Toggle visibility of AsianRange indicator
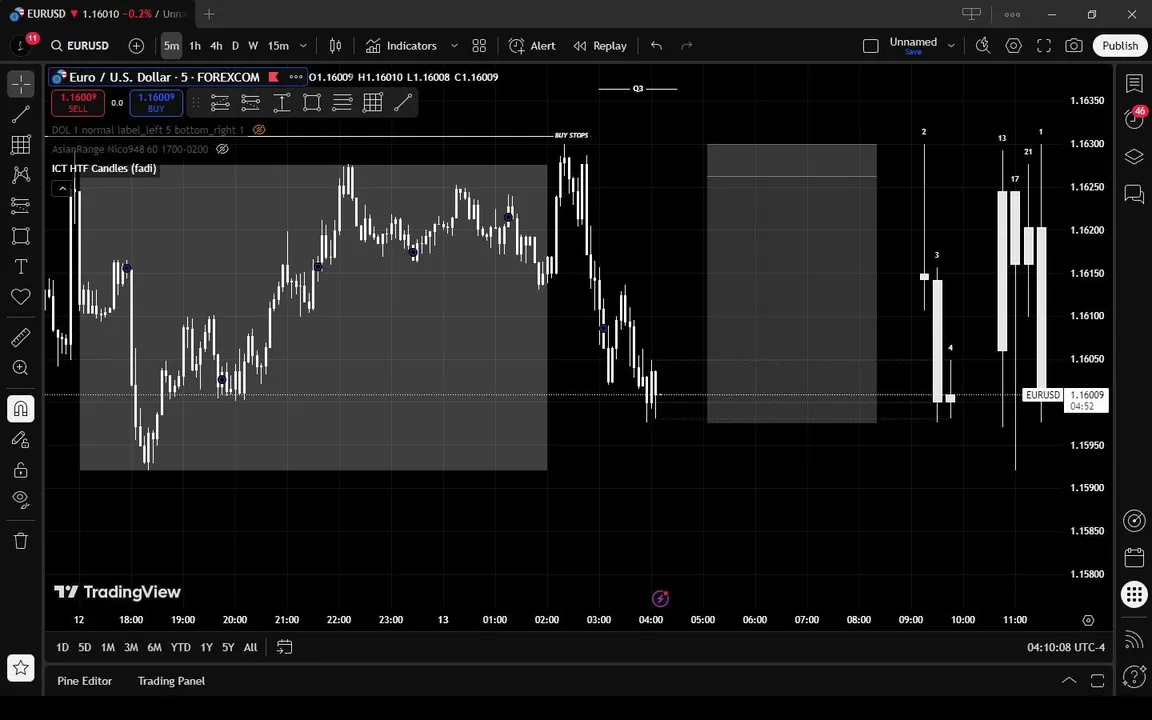Screen dimensions: 1152x720 click(x=223, y=149)
